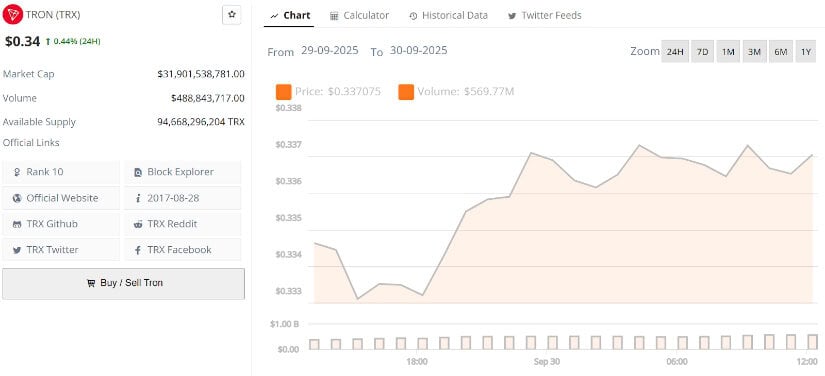Click the 18:00 x-axis label
825x376 pixels.
pyautogui.click(x=417, y=362)
